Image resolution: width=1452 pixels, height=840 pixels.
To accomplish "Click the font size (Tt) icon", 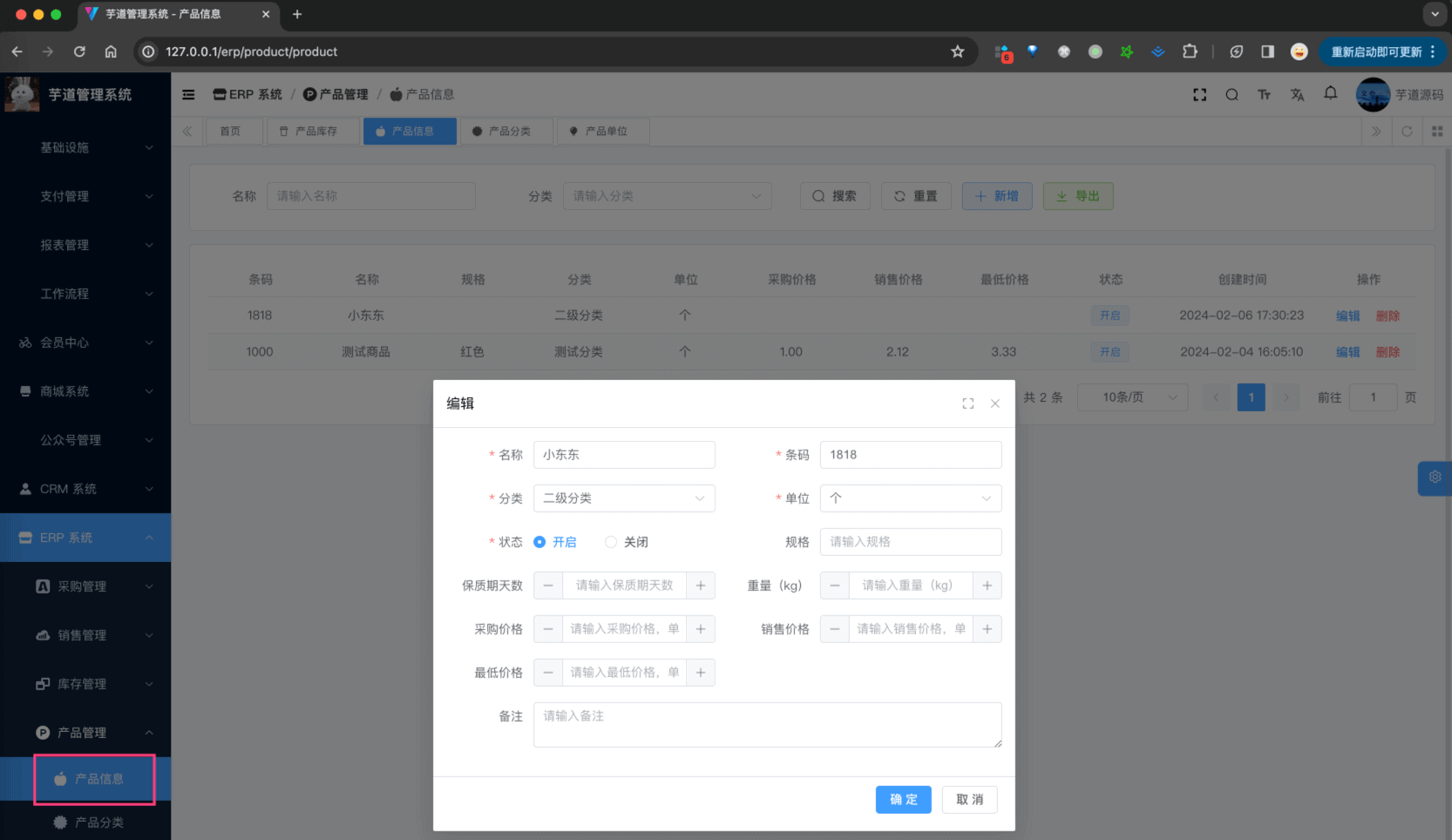I will [x=1265, y=94].
